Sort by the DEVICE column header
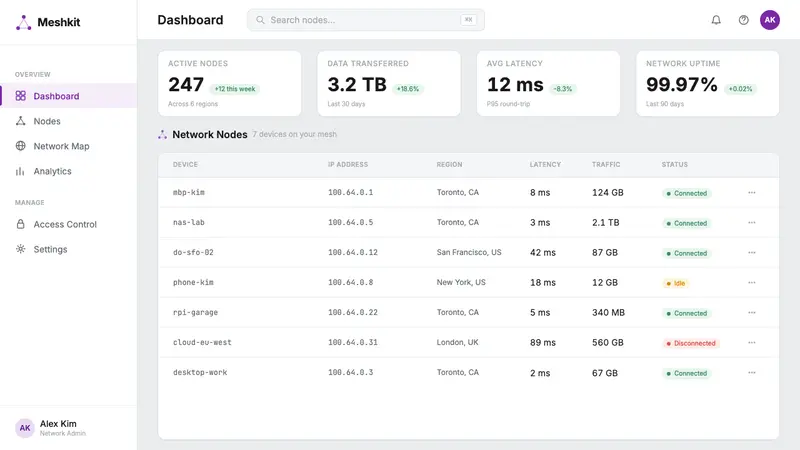This screenshot has width=800, height=450. [x=185, y=164]
